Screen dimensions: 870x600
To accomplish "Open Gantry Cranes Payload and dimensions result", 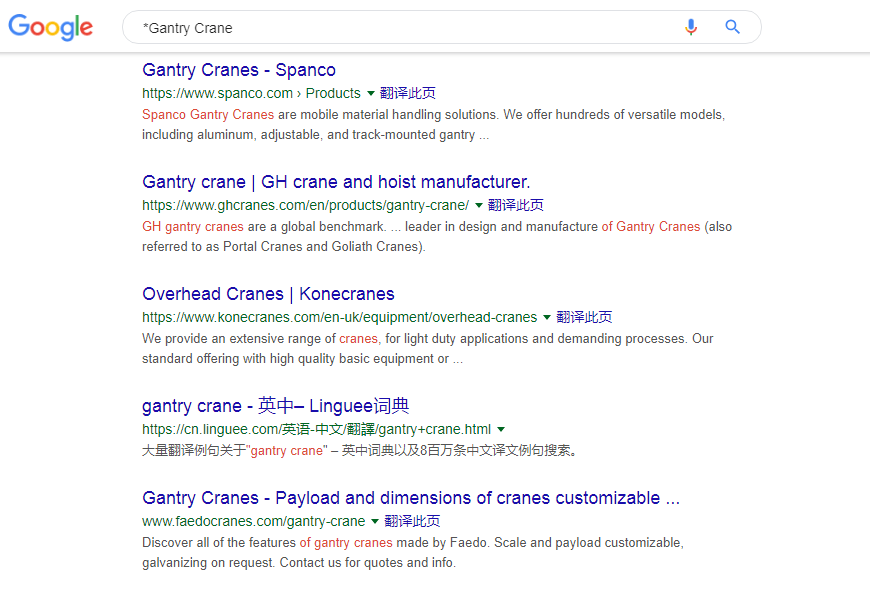I will click(x=411, y=498).
